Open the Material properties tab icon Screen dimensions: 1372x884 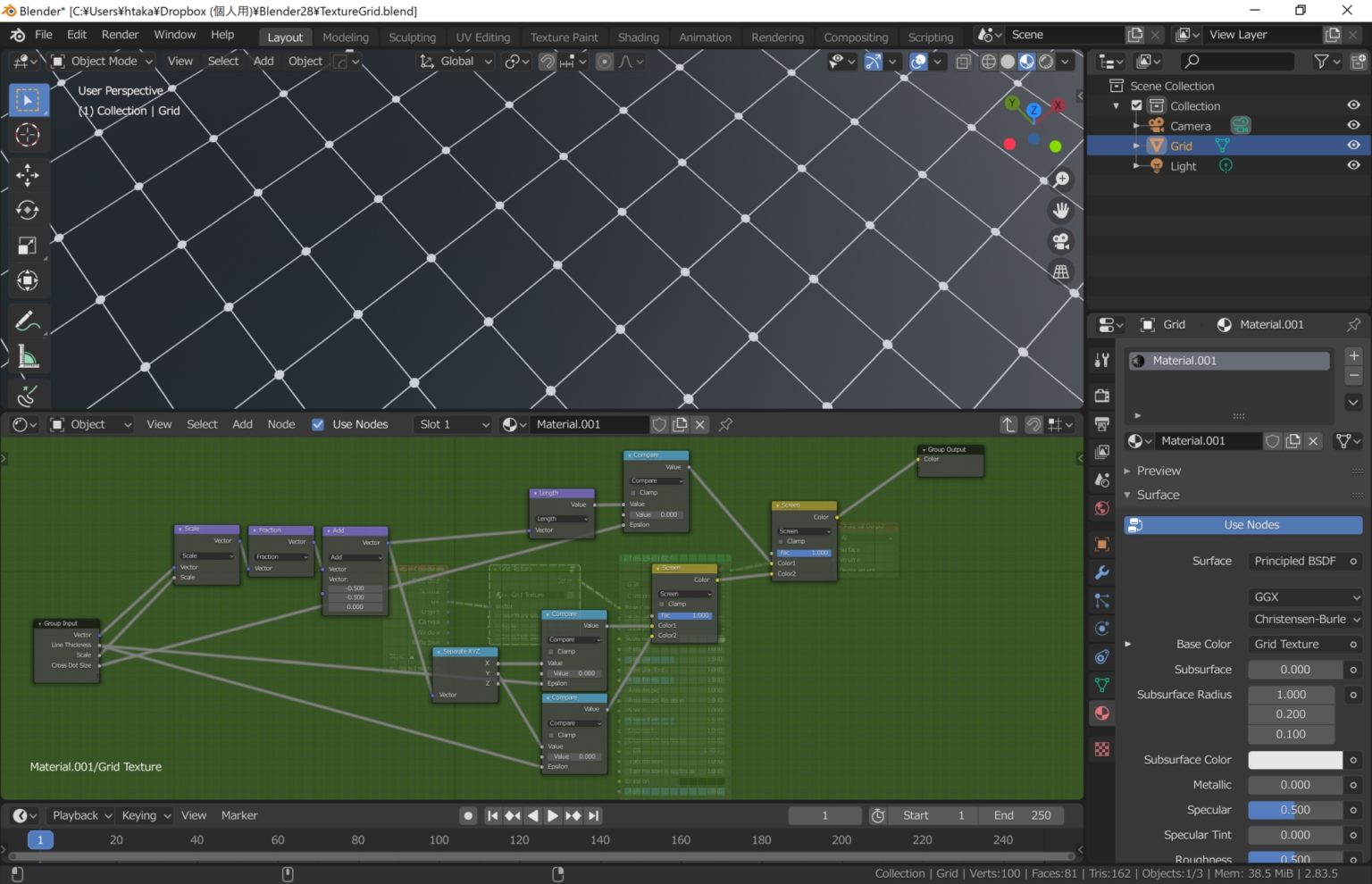1102,713
